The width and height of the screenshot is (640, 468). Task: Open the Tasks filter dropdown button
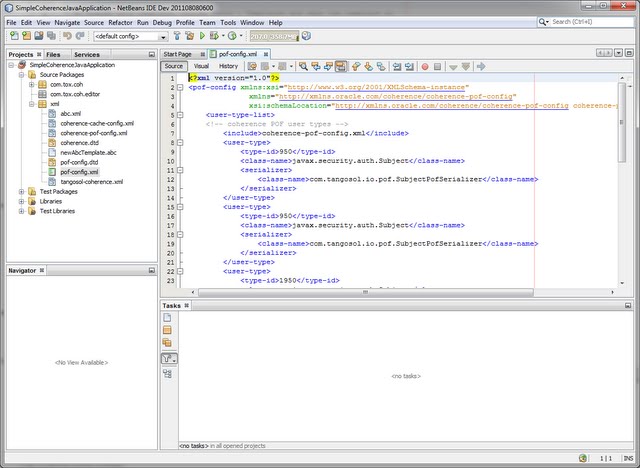coord(169,359)
